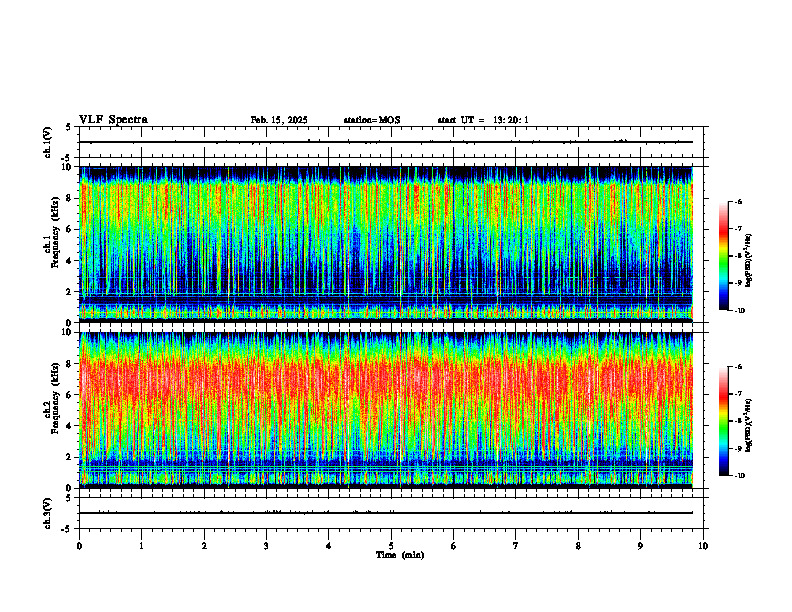Click the date text "Feb. 15, 2025"

[279, 120]
